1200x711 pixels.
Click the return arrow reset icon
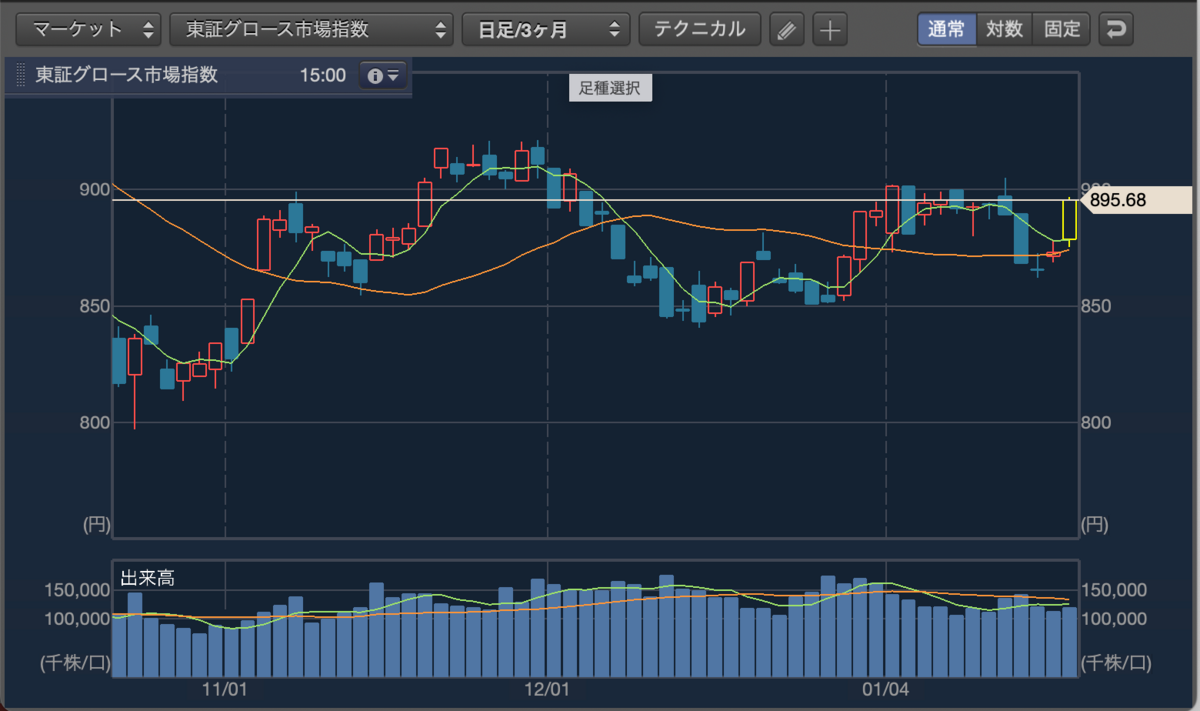(1116, 29)
